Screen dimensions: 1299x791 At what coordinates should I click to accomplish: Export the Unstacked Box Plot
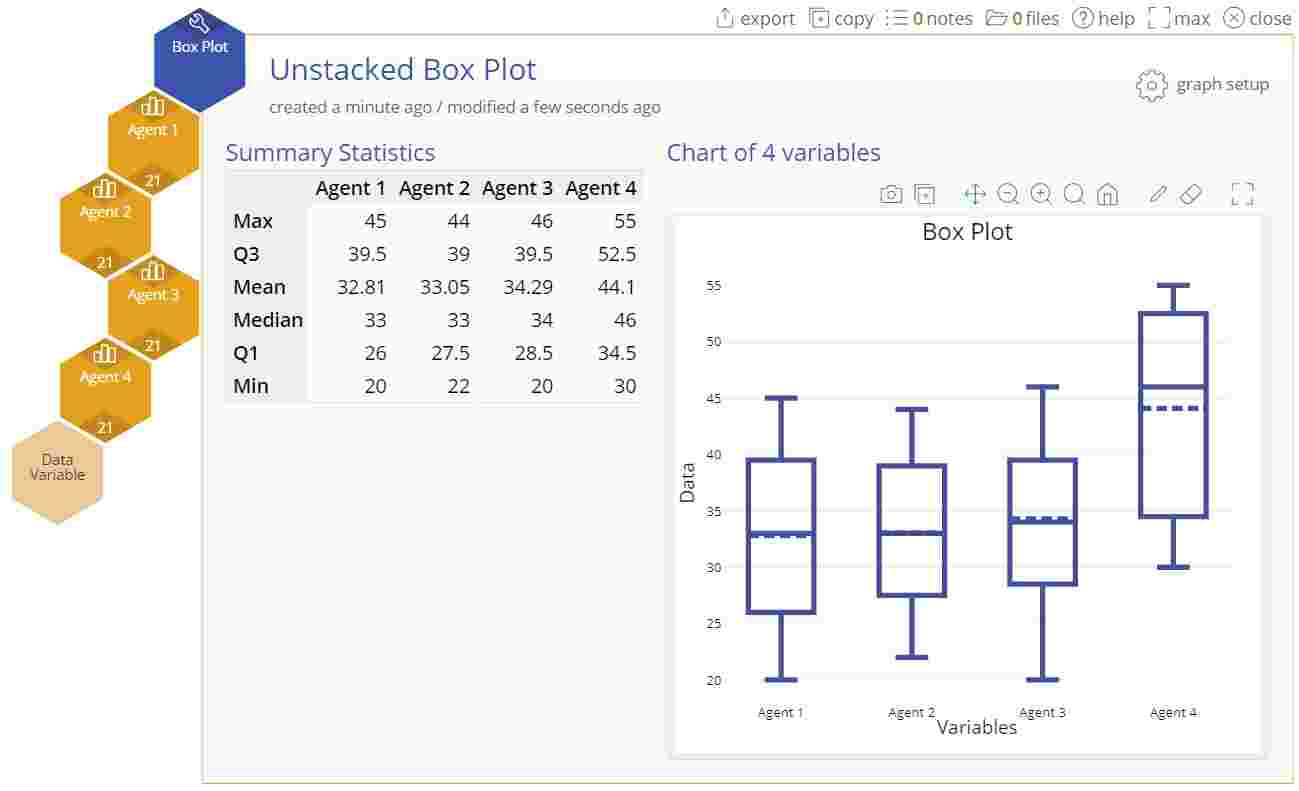pos(756,18)
